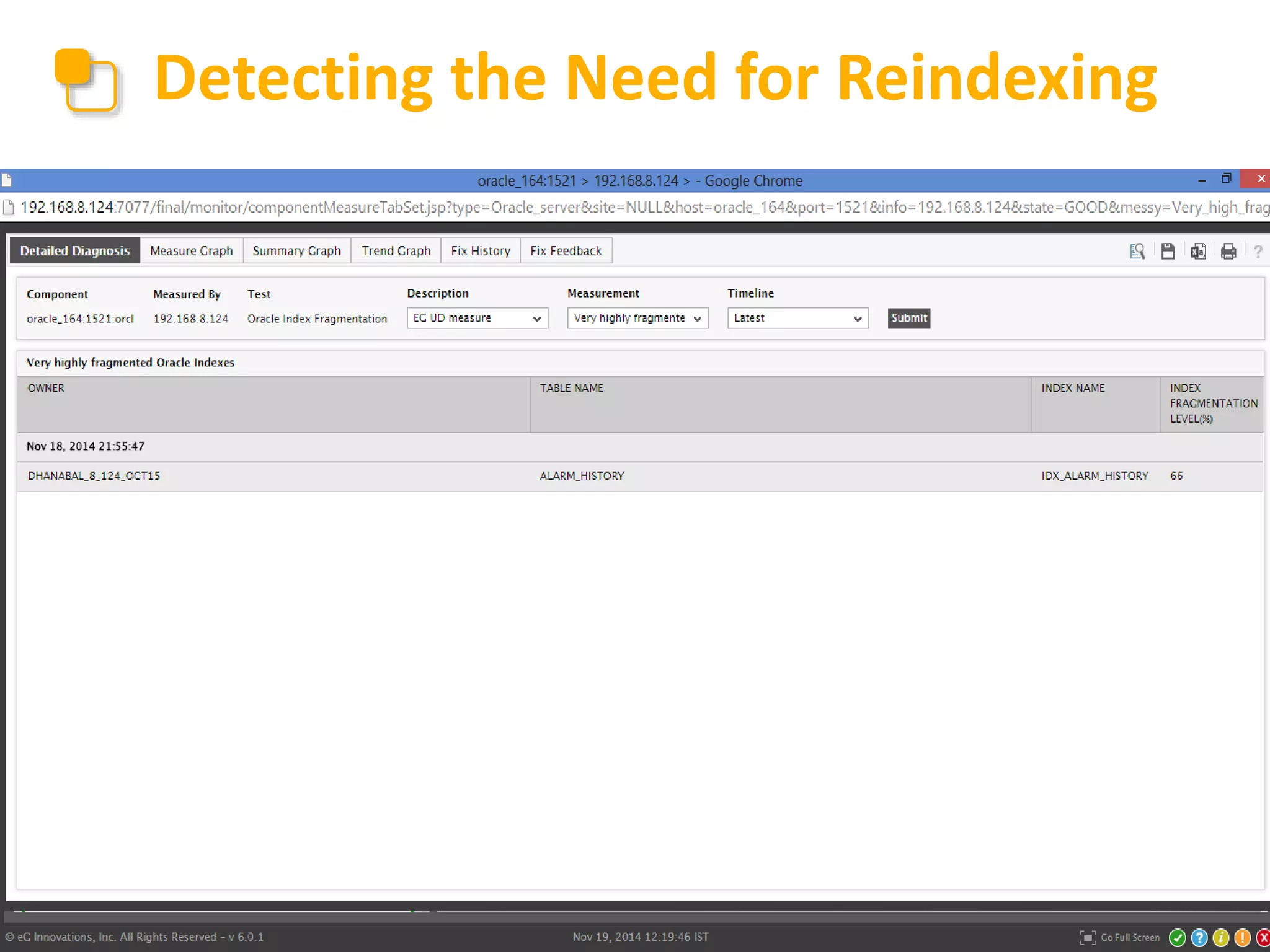
Task: Click the orange exclamation status icon
Action: [1243, 938]
